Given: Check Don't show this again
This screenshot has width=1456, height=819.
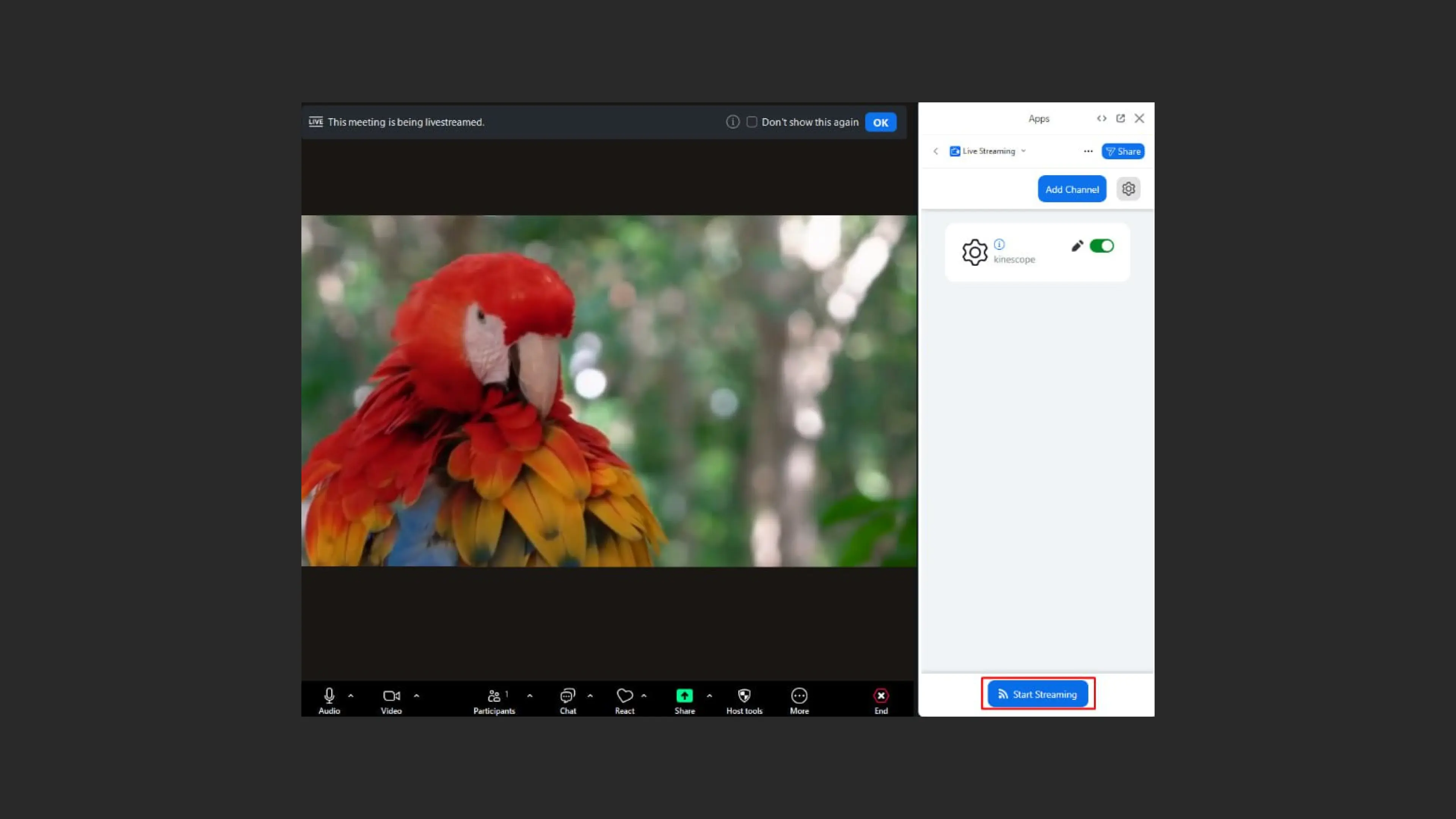Looking at the screenshot, I should [752, 122].
